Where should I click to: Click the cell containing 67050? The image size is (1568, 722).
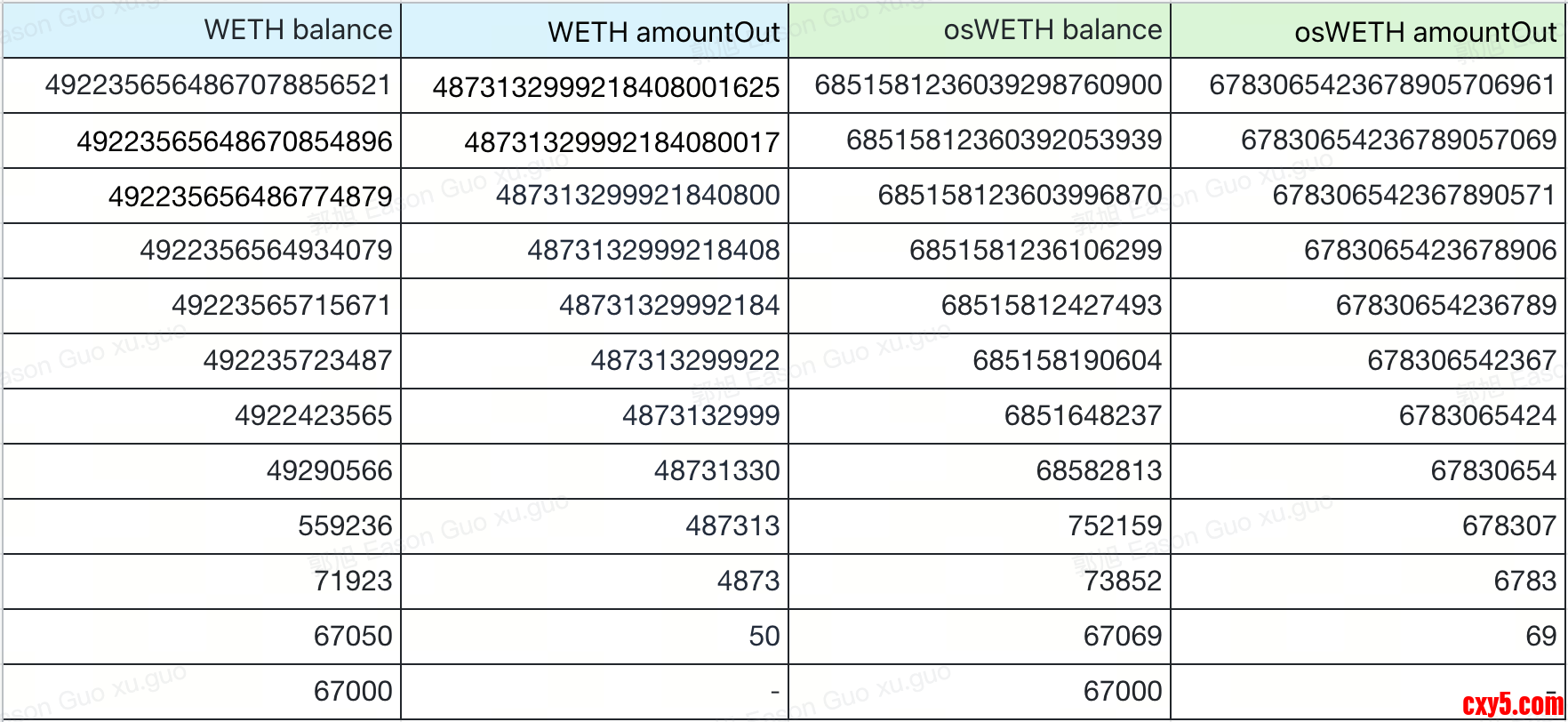pyautogui.click(x=353, y=636)
